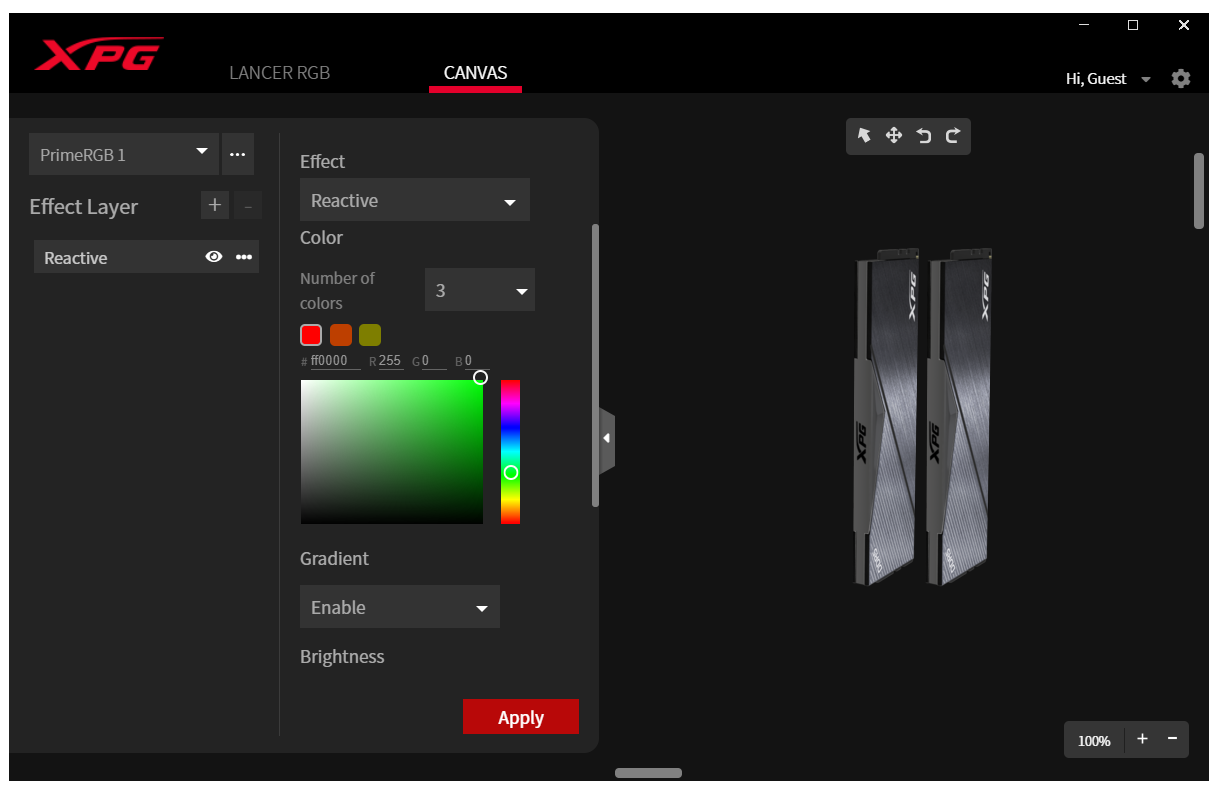Image resolution: width=1221 pixels, height=791 pixels.
Task: Click the rainbow hue slider bar
Action: point(510,451)
